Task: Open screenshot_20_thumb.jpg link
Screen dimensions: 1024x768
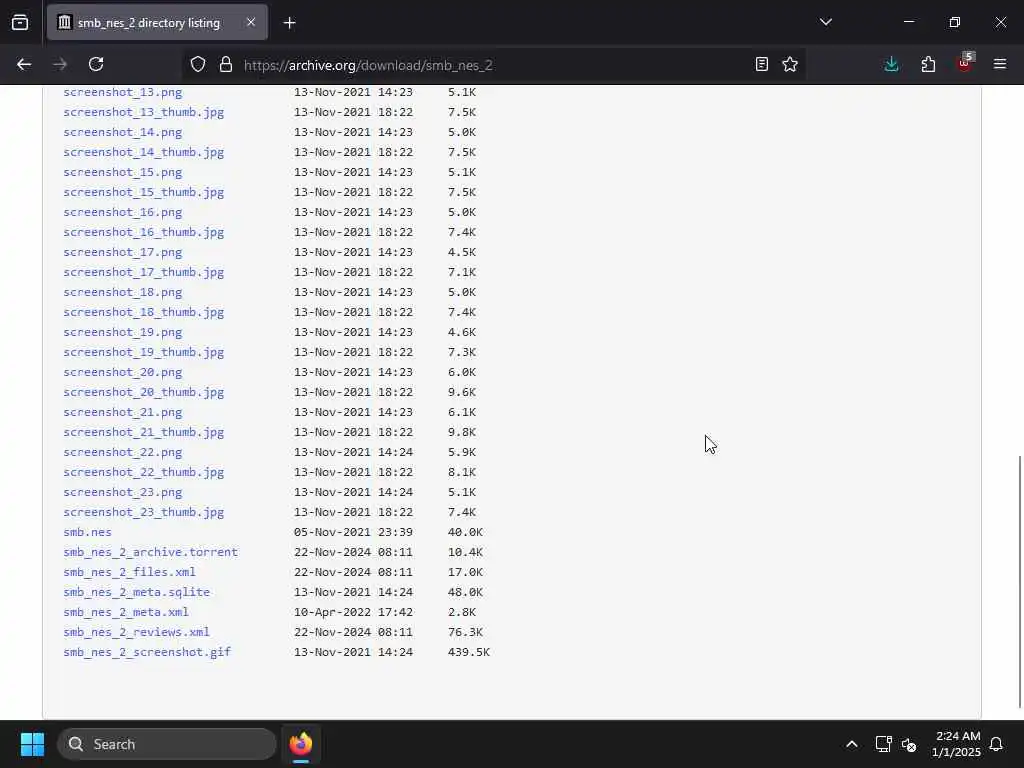Action: click(144, 392)
